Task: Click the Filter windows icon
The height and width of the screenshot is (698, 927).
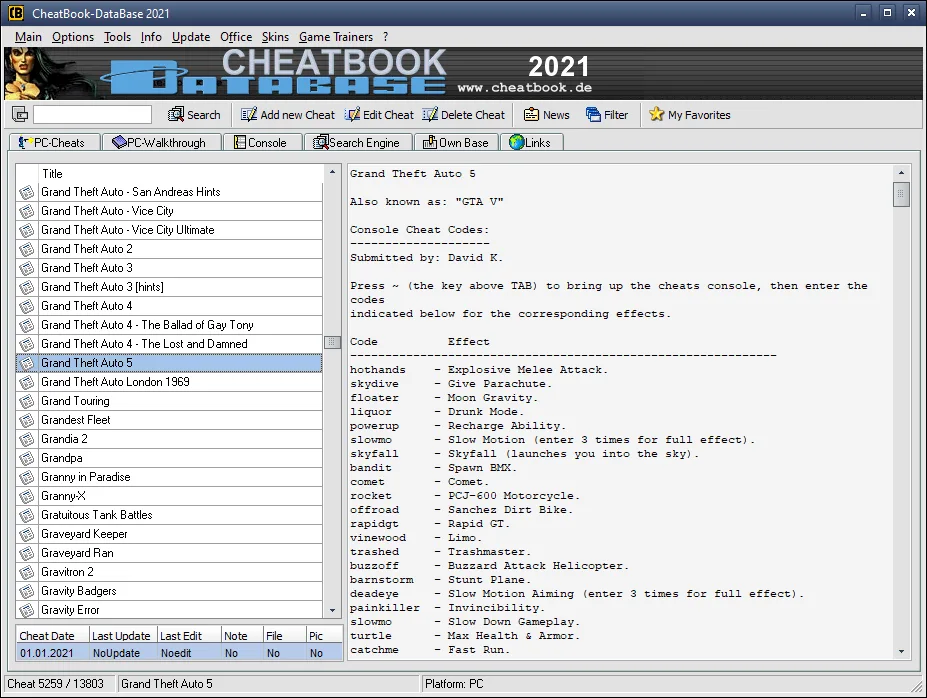Action: 593,114
